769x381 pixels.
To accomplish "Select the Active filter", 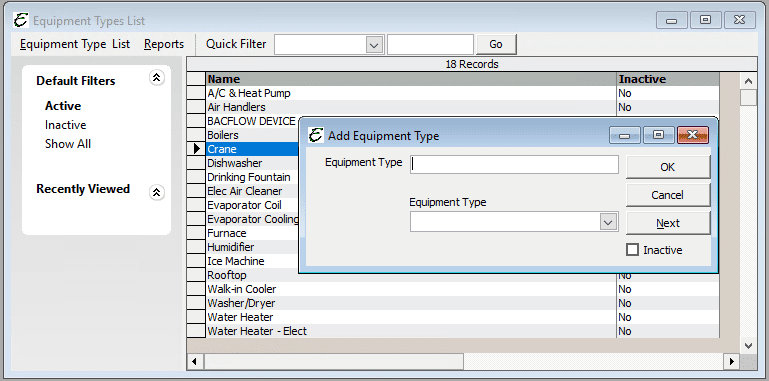I will point(63,106).
